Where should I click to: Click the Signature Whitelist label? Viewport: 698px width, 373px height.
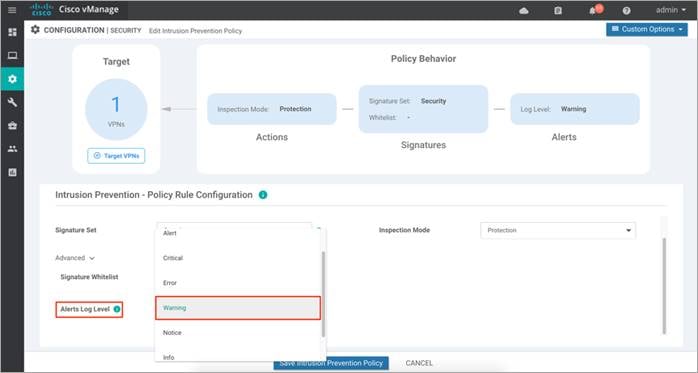click(x=89, y=277)
